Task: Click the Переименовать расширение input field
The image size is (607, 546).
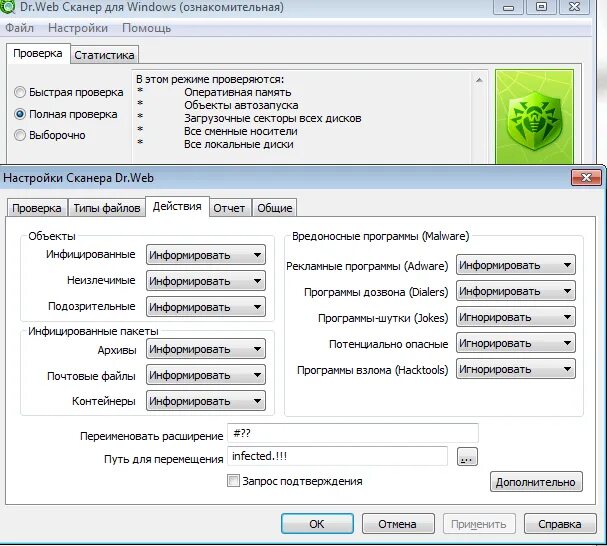Action: click(x=353, y=433)
